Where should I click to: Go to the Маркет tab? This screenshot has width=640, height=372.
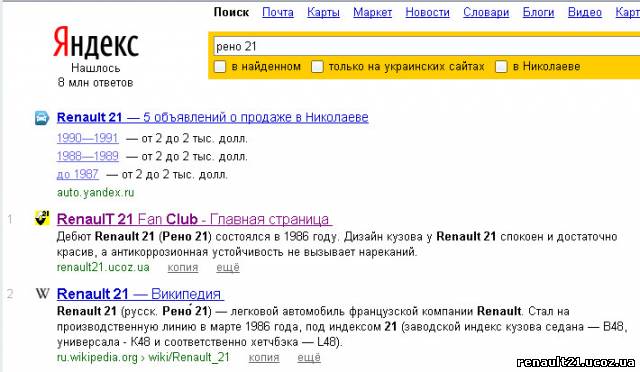point(372,12)
